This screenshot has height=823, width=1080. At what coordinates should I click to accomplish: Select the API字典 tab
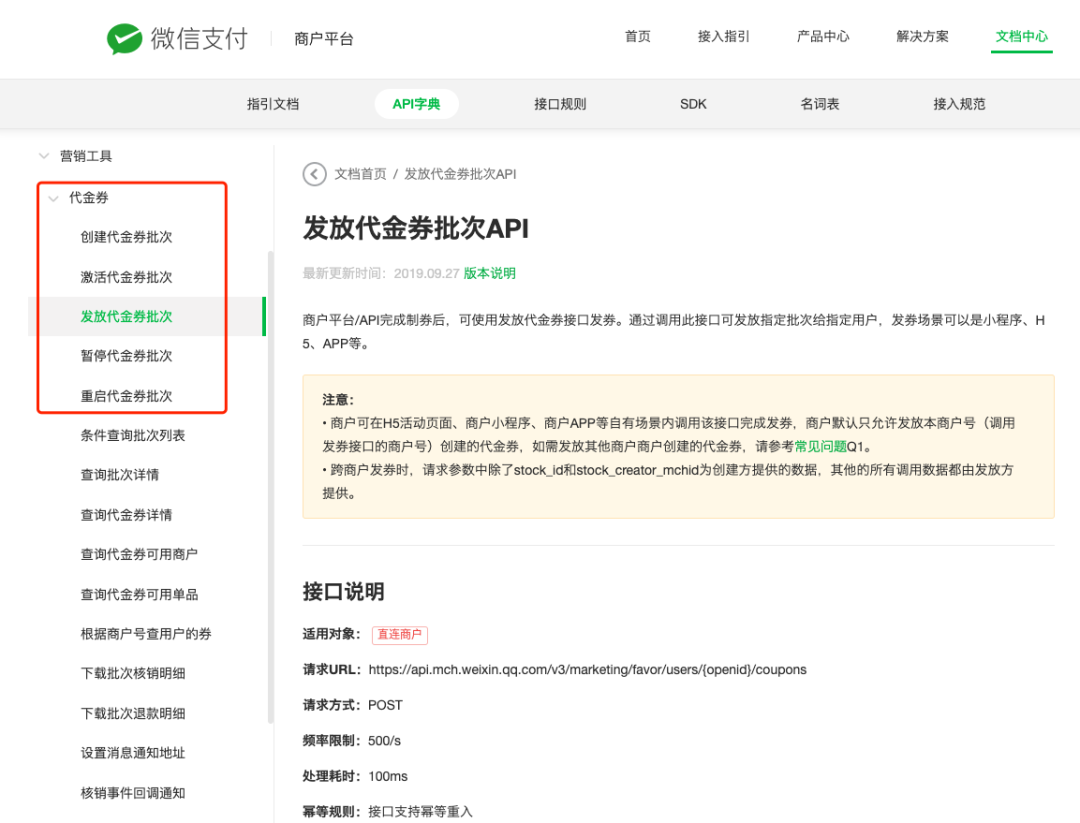click(x=416, y=104)
